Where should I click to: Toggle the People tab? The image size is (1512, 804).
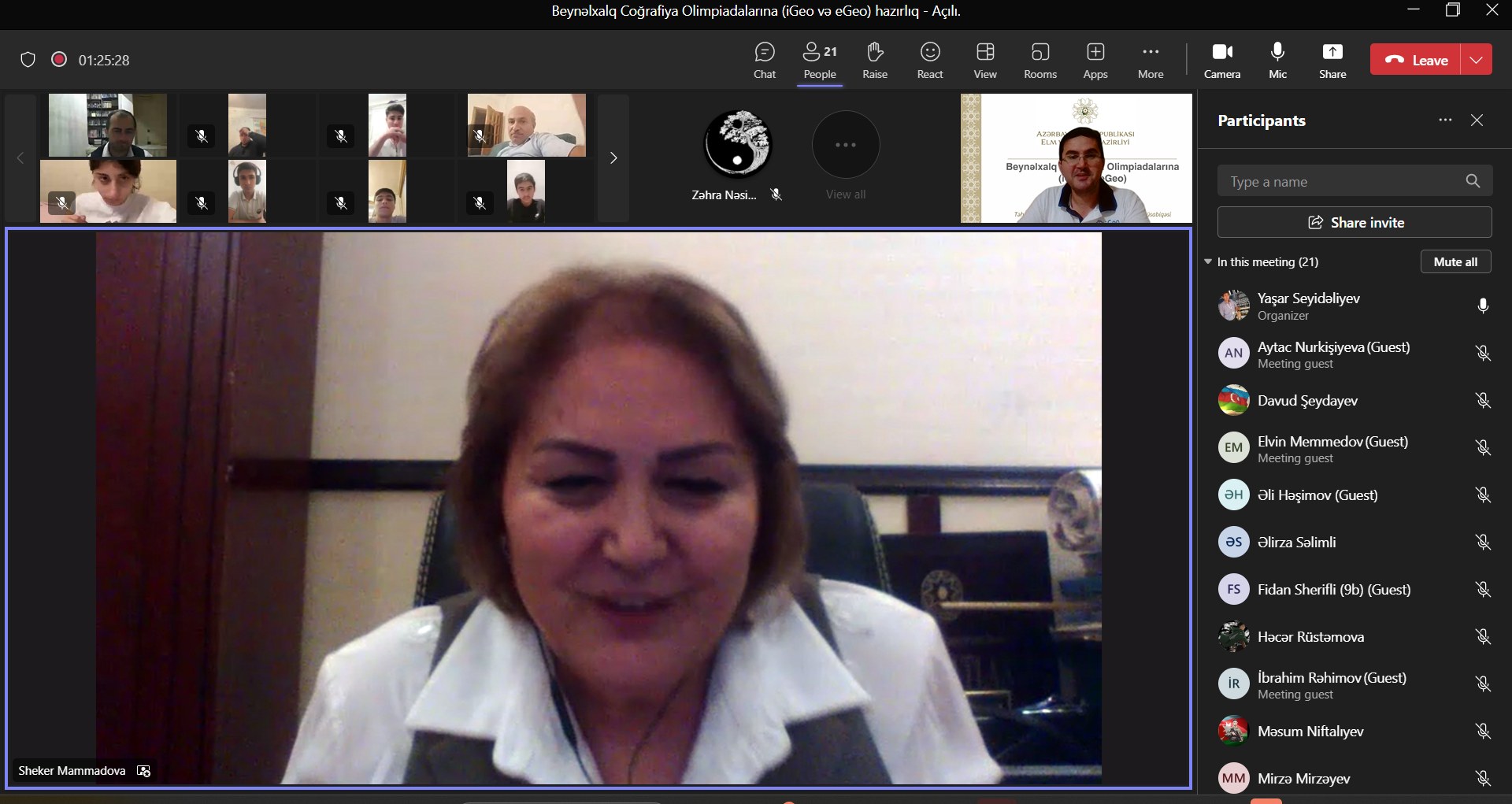pyautogui.click(x=819, y=61)
